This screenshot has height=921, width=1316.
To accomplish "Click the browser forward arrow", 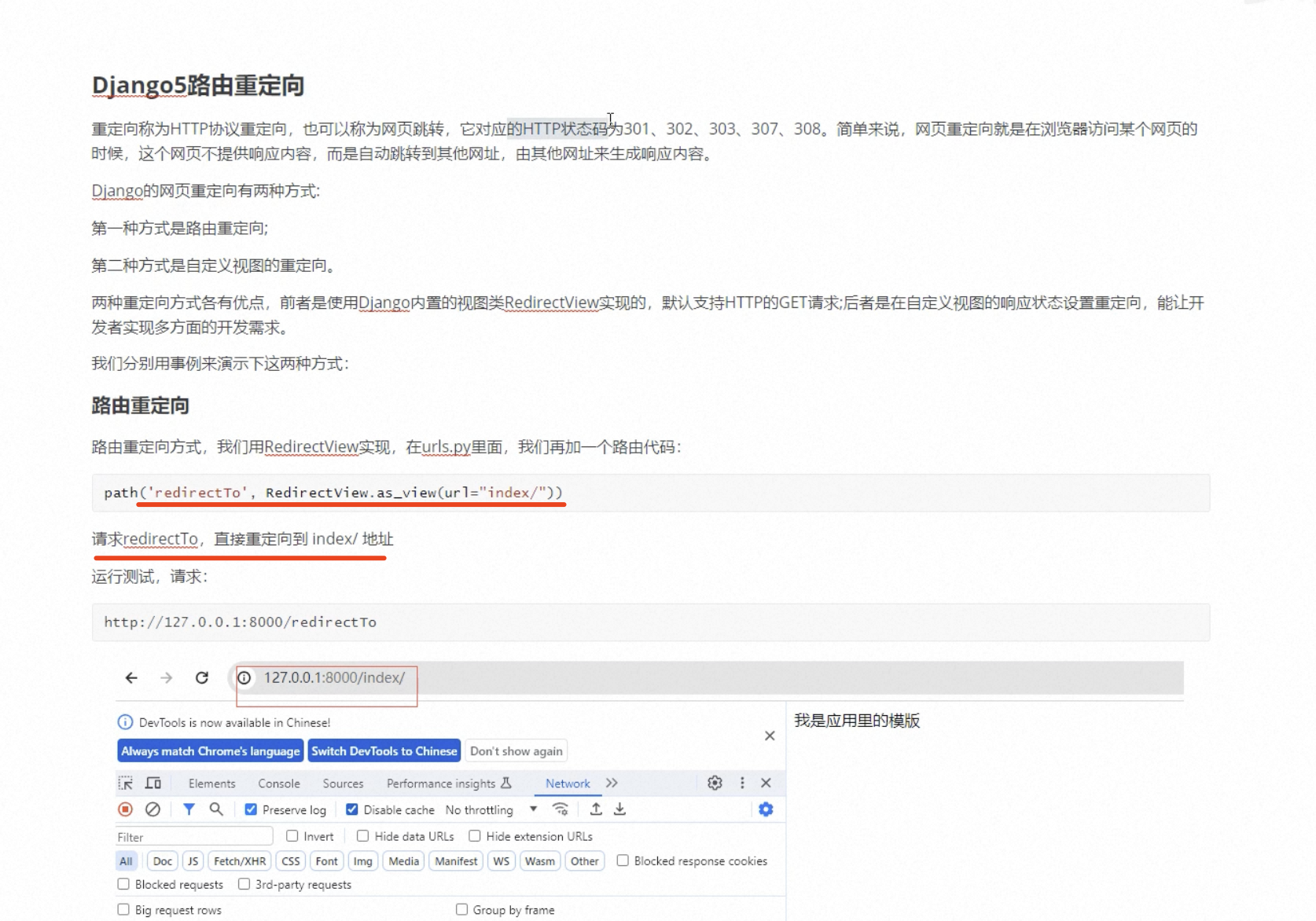I will coord(166,677).
